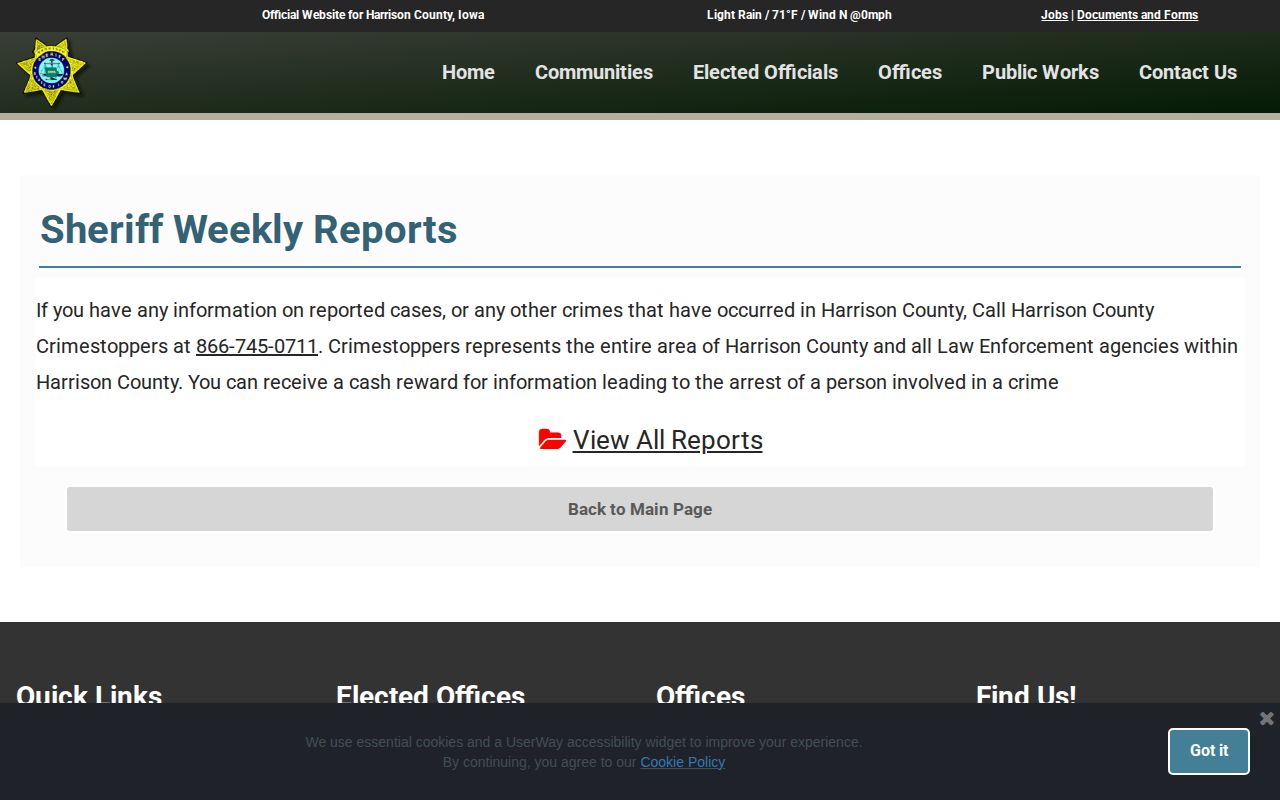Image resolution: width=1280 pixels, height=800 pixels.
Task: Click the Elected Offices footer heading
Action: (x=430, y=695)
